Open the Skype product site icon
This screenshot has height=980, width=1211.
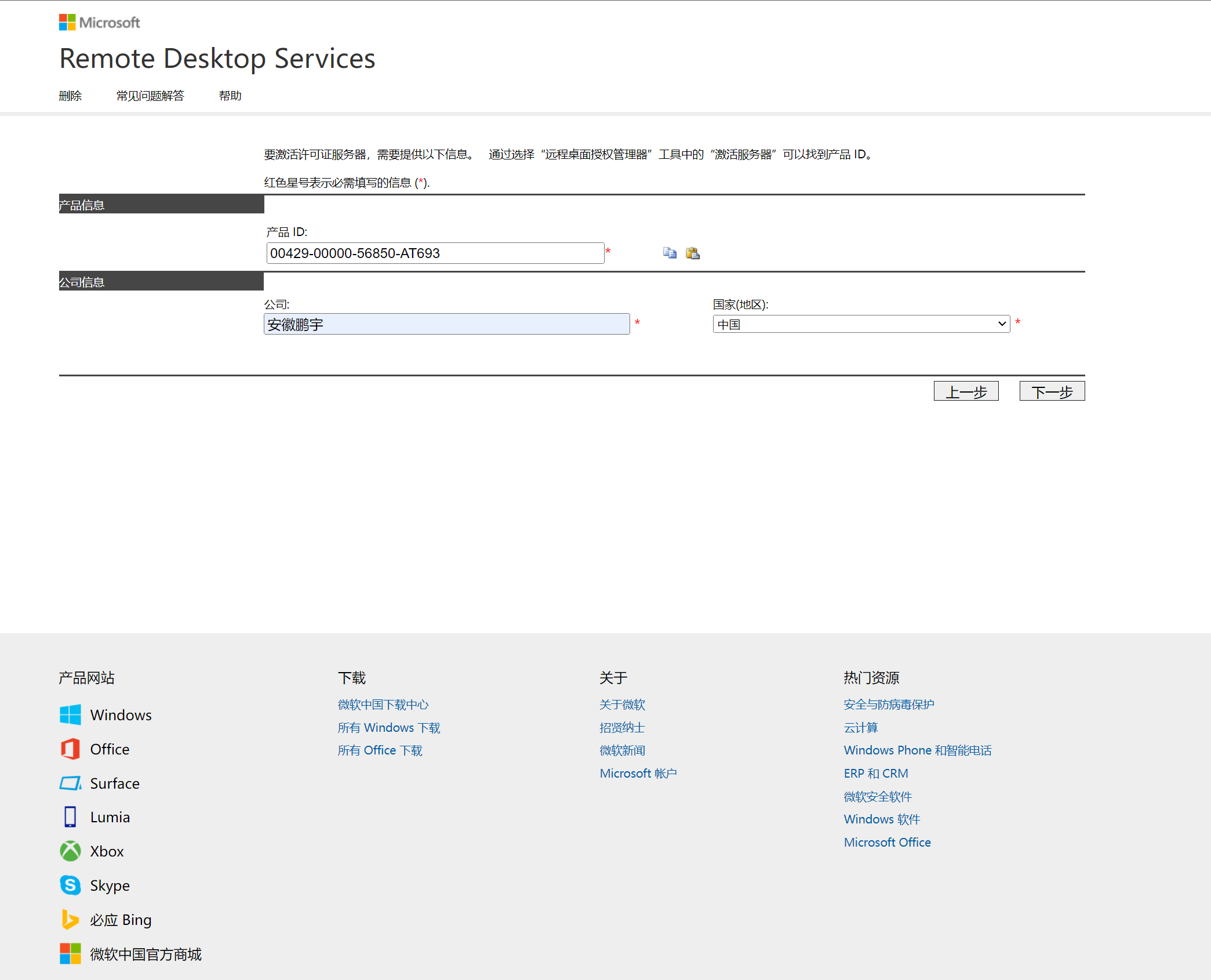click(70, 885)
